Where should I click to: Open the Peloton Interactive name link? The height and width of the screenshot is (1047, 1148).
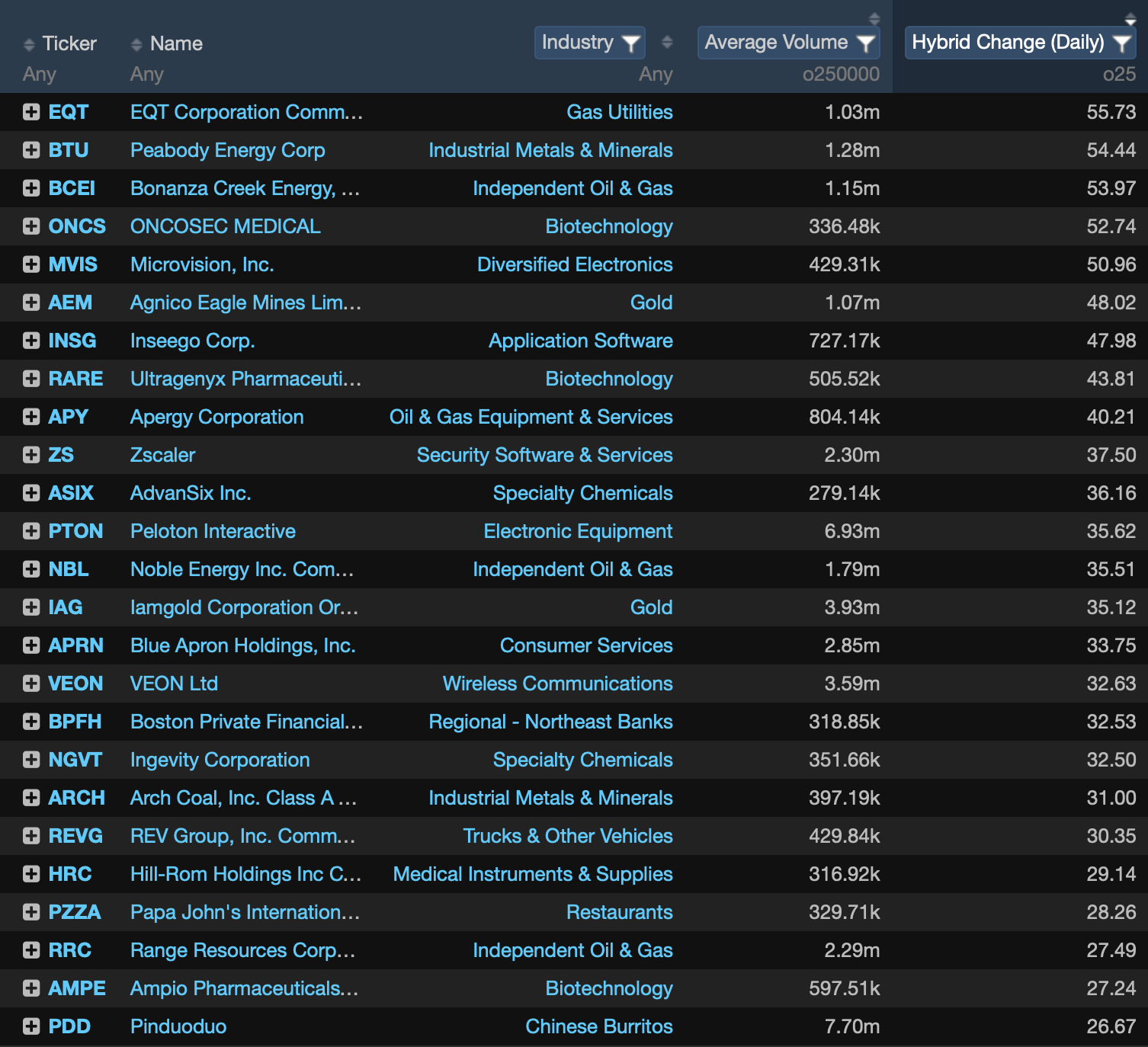213,531
